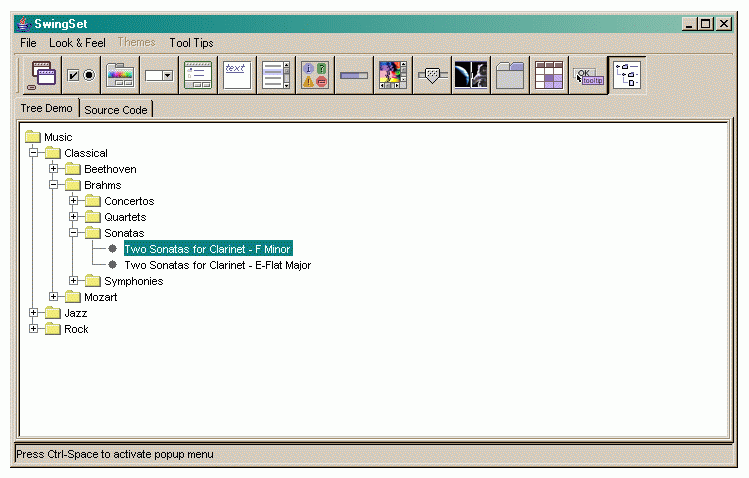Open the Table demo icon
Viewport: 749px width, 478px height.
548,75
